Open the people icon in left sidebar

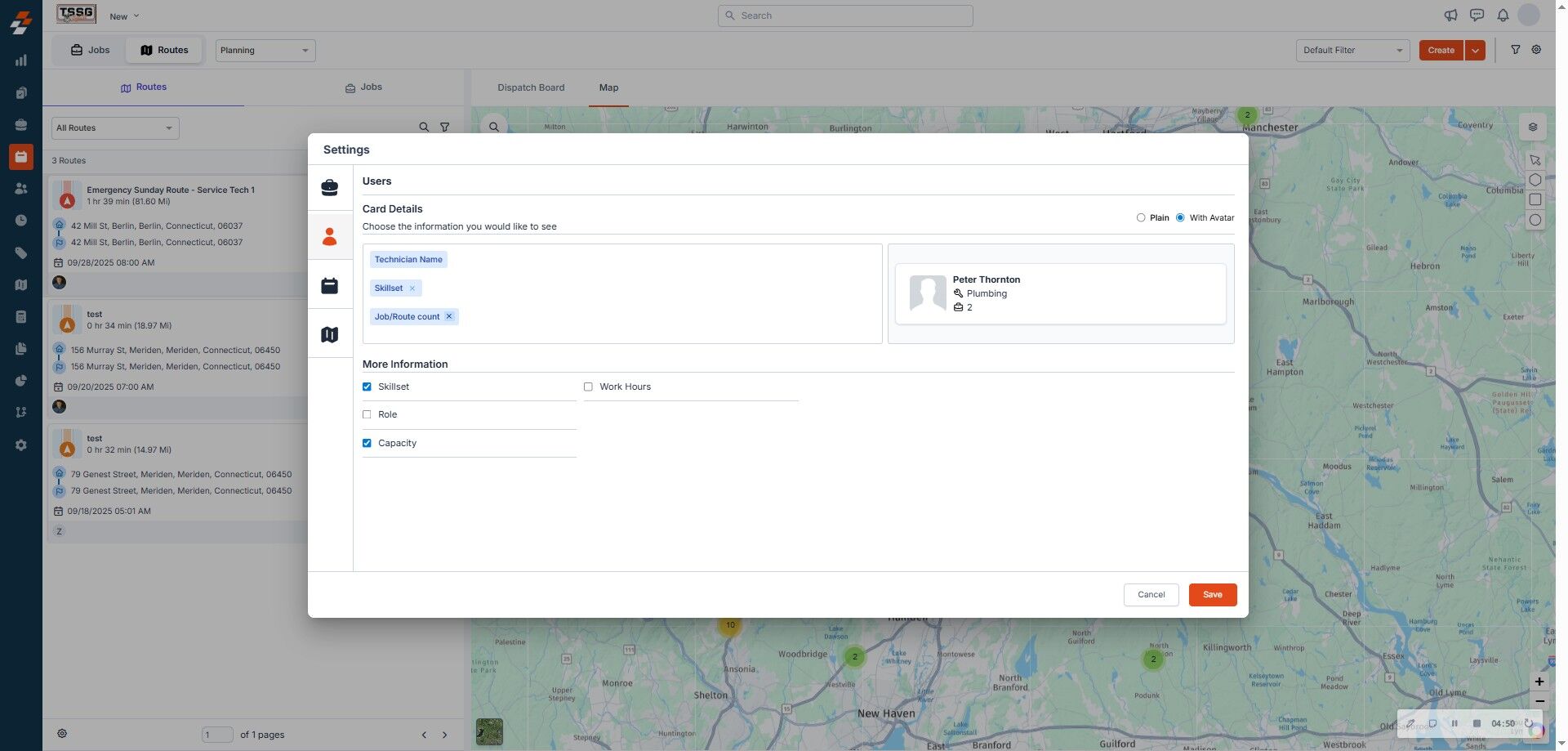click(x=21, y=188)
